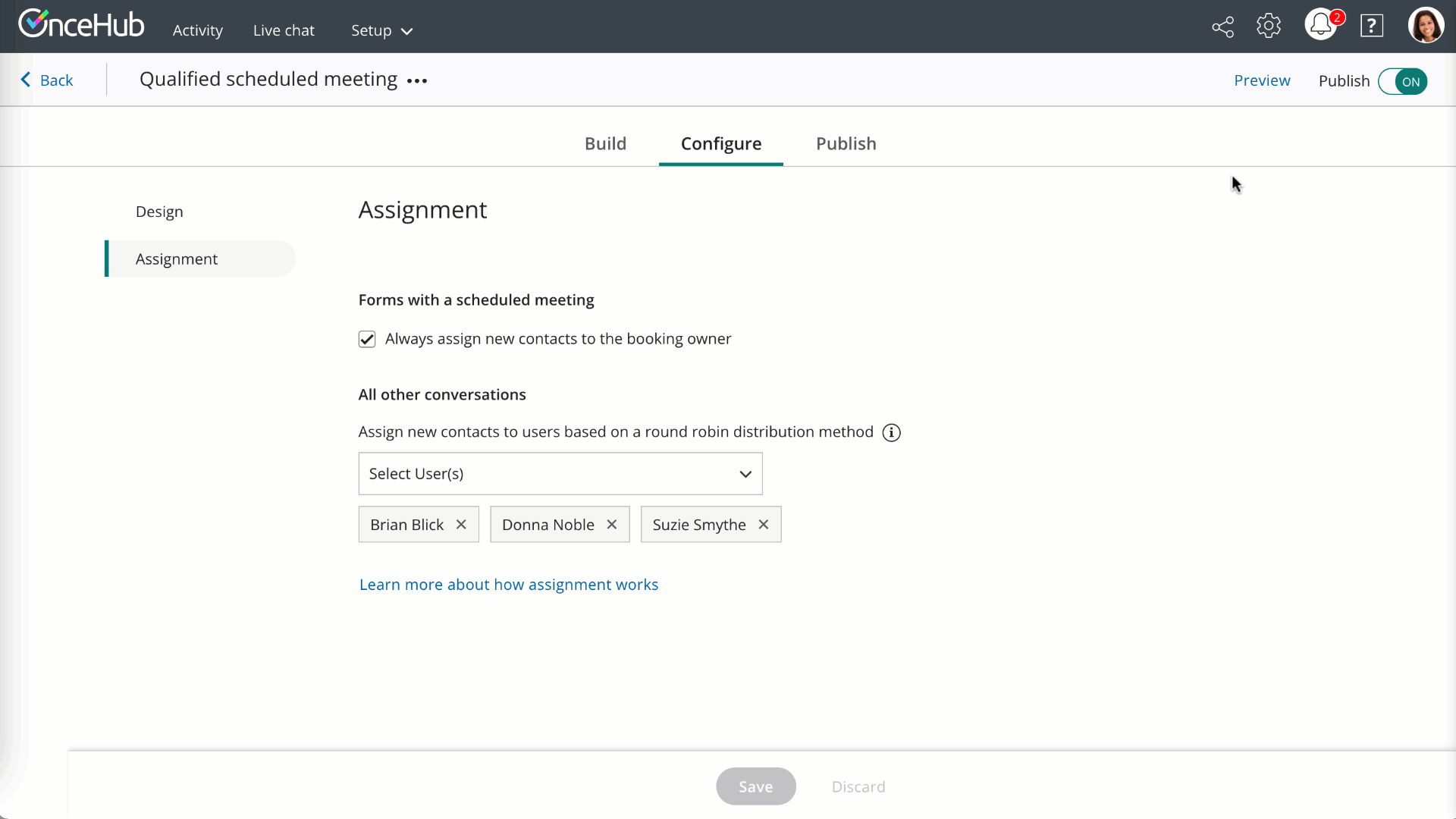Remove Brian Blick from assigned users
Viewport: 1456px width, 819px height.
[461, 525]
